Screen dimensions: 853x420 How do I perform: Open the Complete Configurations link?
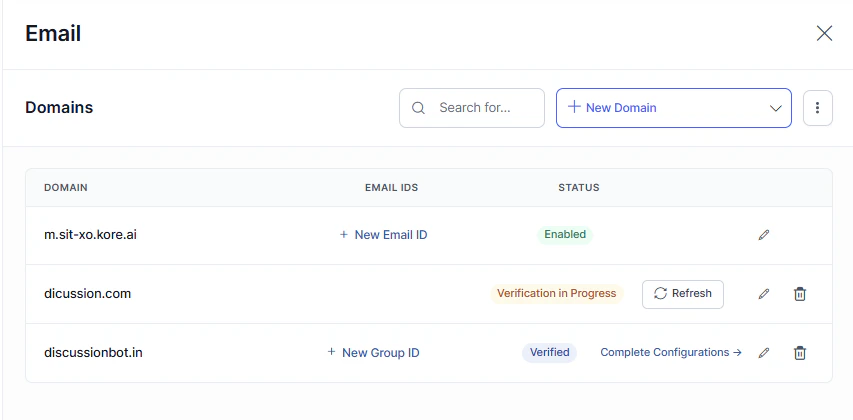[671, 353]
